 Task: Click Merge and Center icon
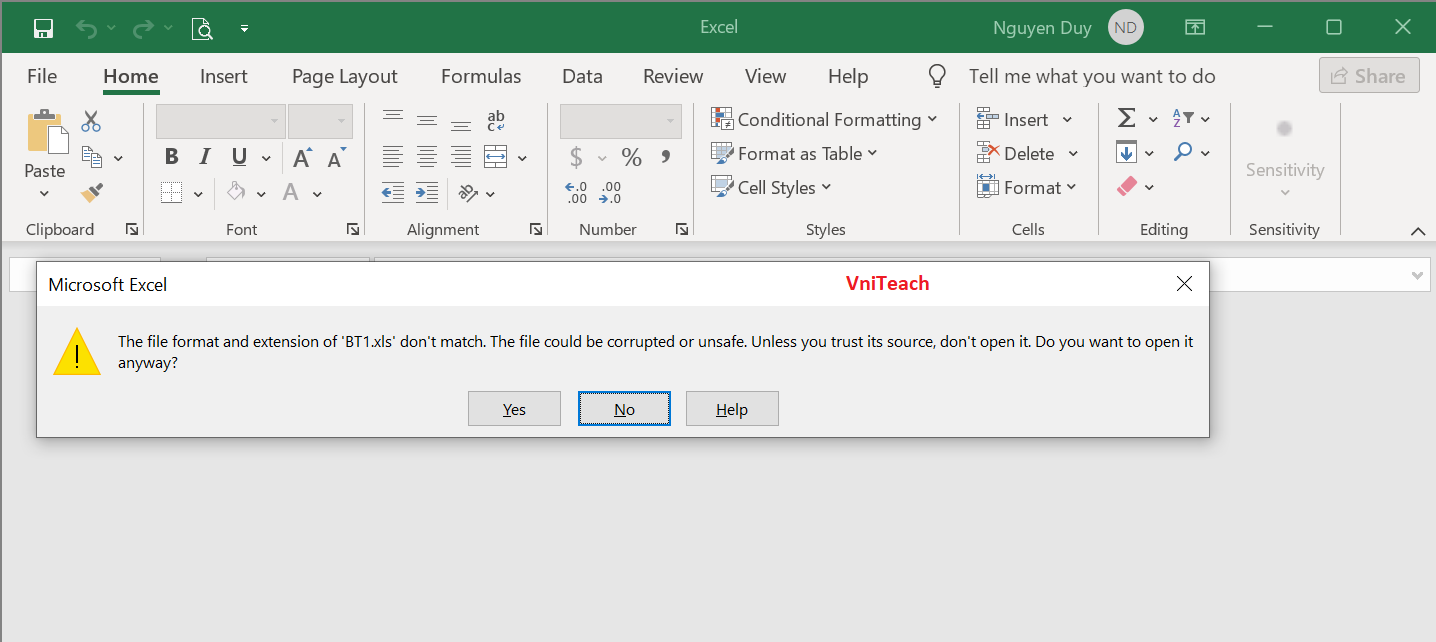(x=496, y=156)
